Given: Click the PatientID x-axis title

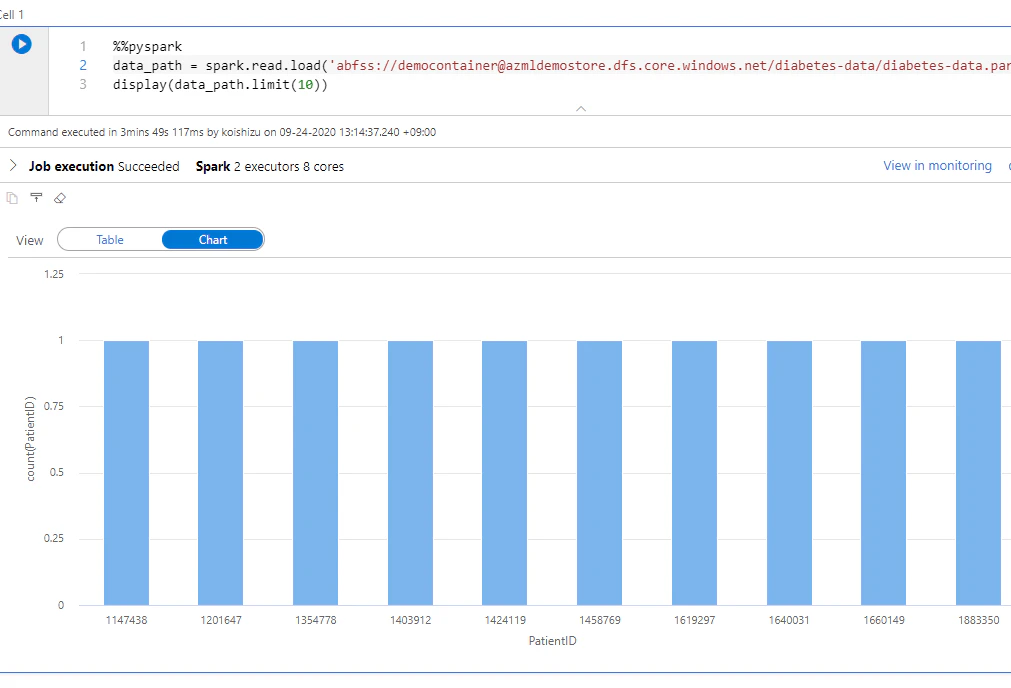Looking at the screenshot, I should [553, 641].
